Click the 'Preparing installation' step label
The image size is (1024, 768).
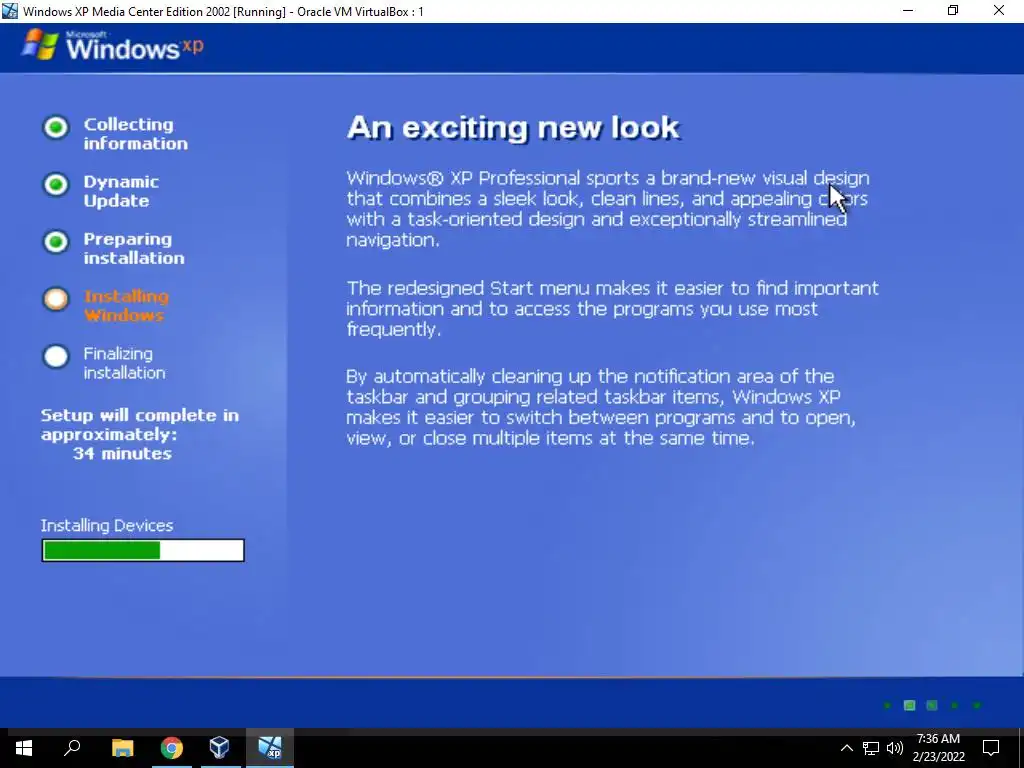(134, 249)
